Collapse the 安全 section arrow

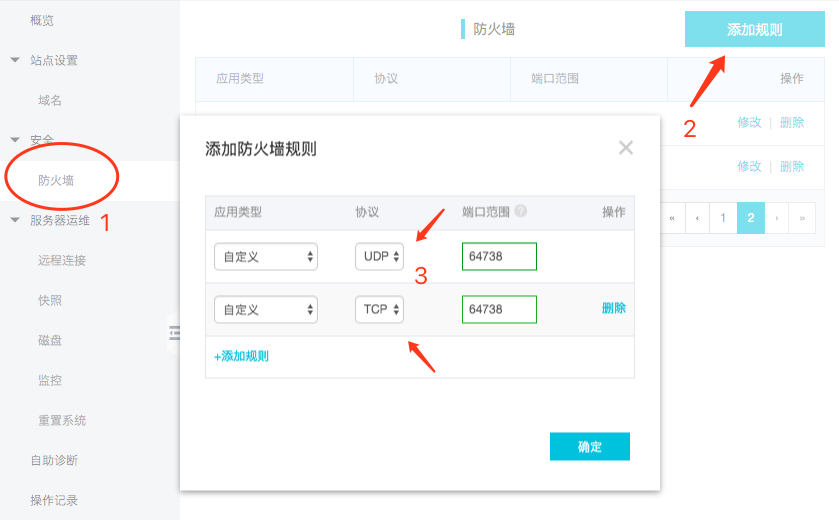[x=15, y=140]
